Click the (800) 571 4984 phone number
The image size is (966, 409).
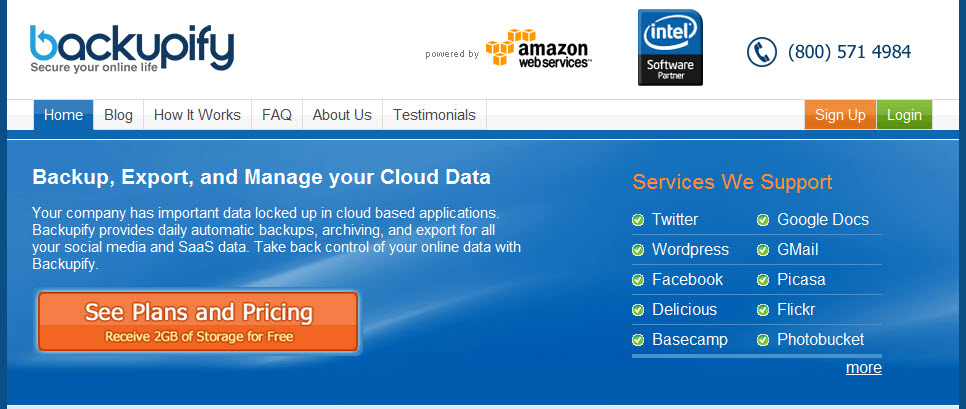(x=849, y=52)
